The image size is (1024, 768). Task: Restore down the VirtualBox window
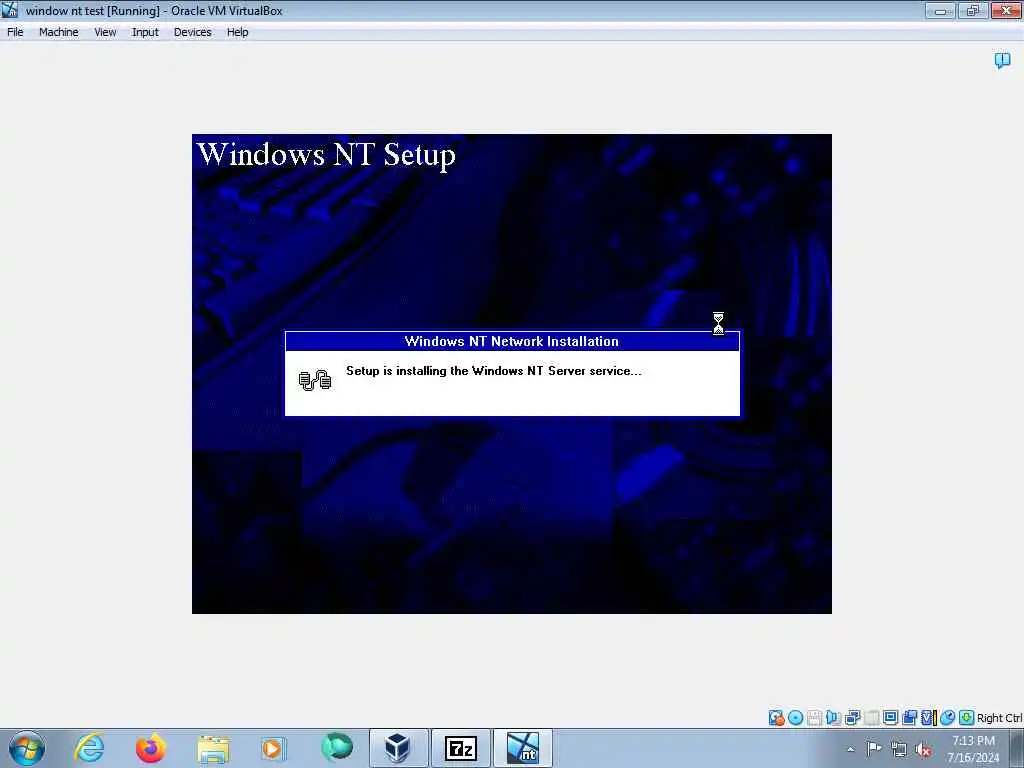coord(973,10)
